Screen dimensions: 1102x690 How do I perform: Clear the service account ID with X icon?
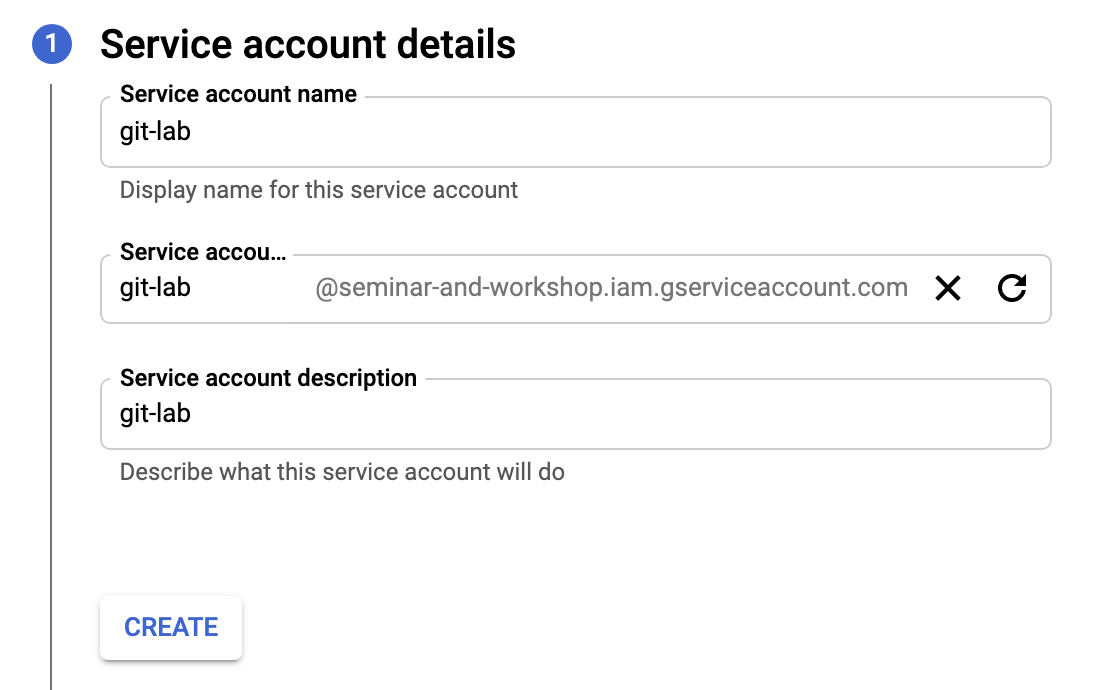947,289
